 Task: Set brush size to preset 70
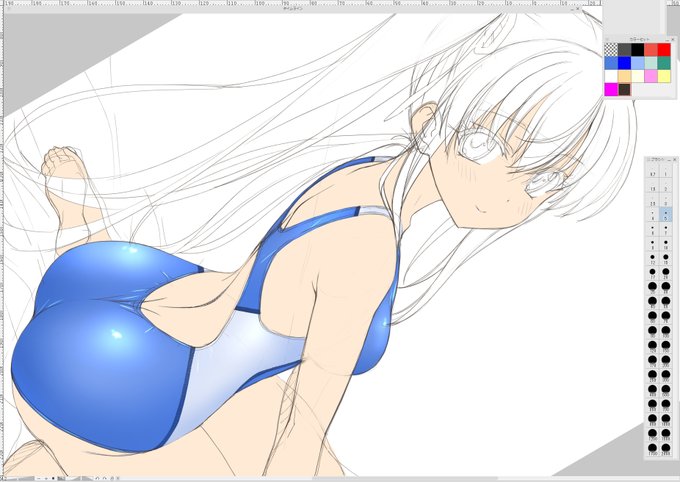(x=666, y=318)
